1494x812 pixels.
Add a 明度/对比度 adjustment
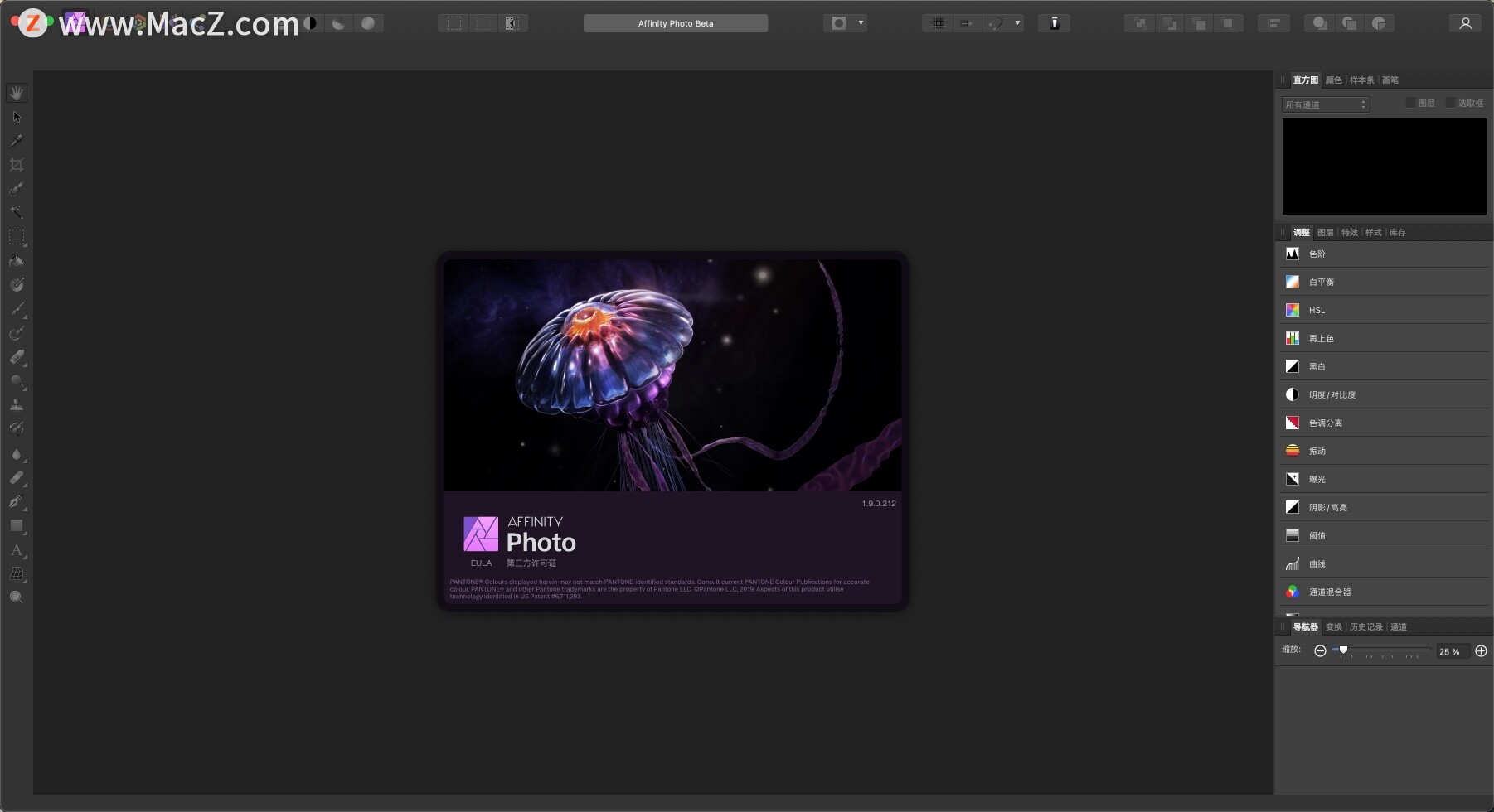coord(1385,395)
